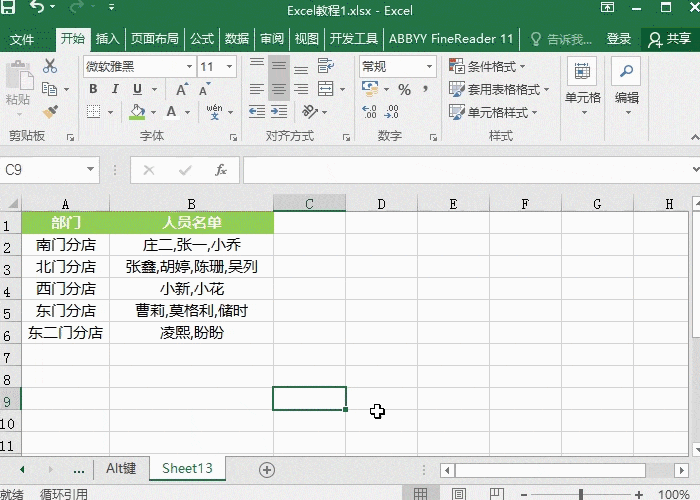Select cell containing 北门分店
700x500 pixels.
point(66,267)
